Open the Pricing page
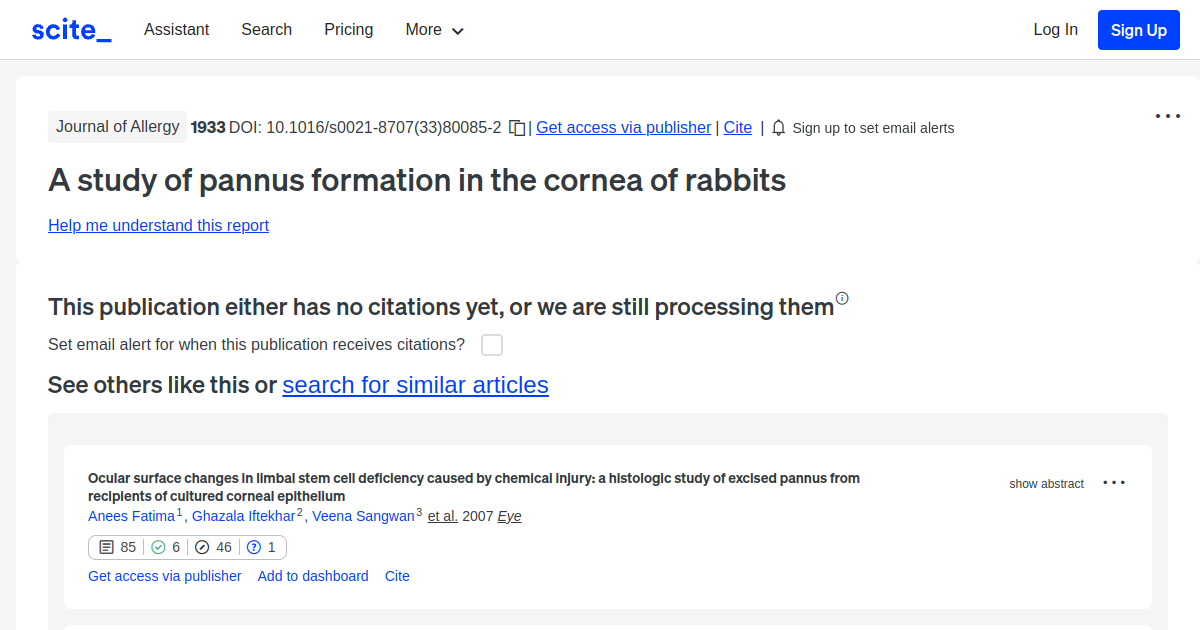 (348, 30)
